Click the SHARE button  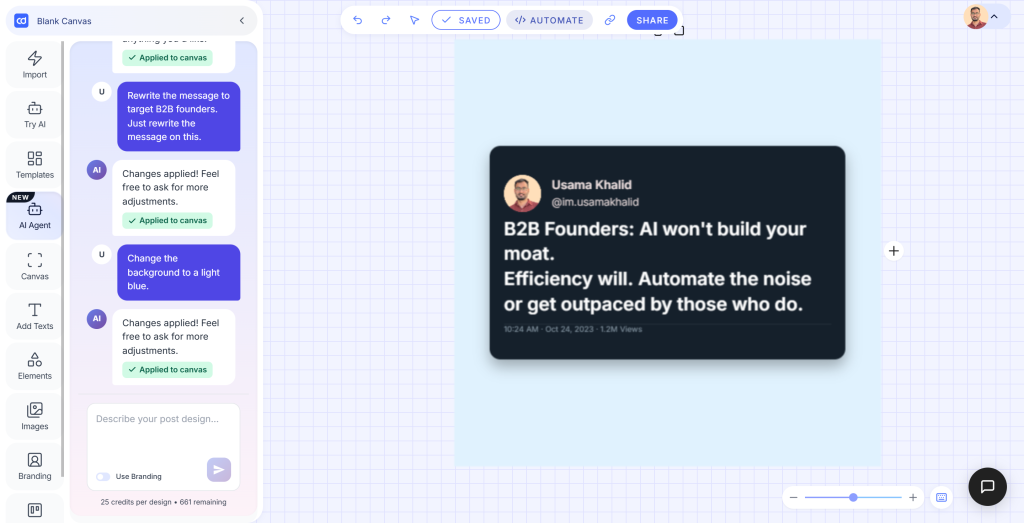click(x=652, y=20)
